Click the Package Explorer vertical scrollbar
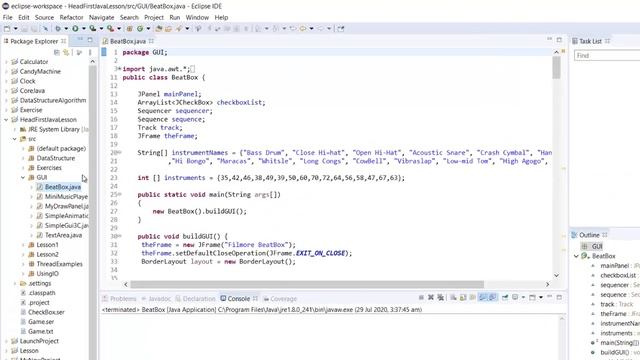640x360 pixels. 93,212
